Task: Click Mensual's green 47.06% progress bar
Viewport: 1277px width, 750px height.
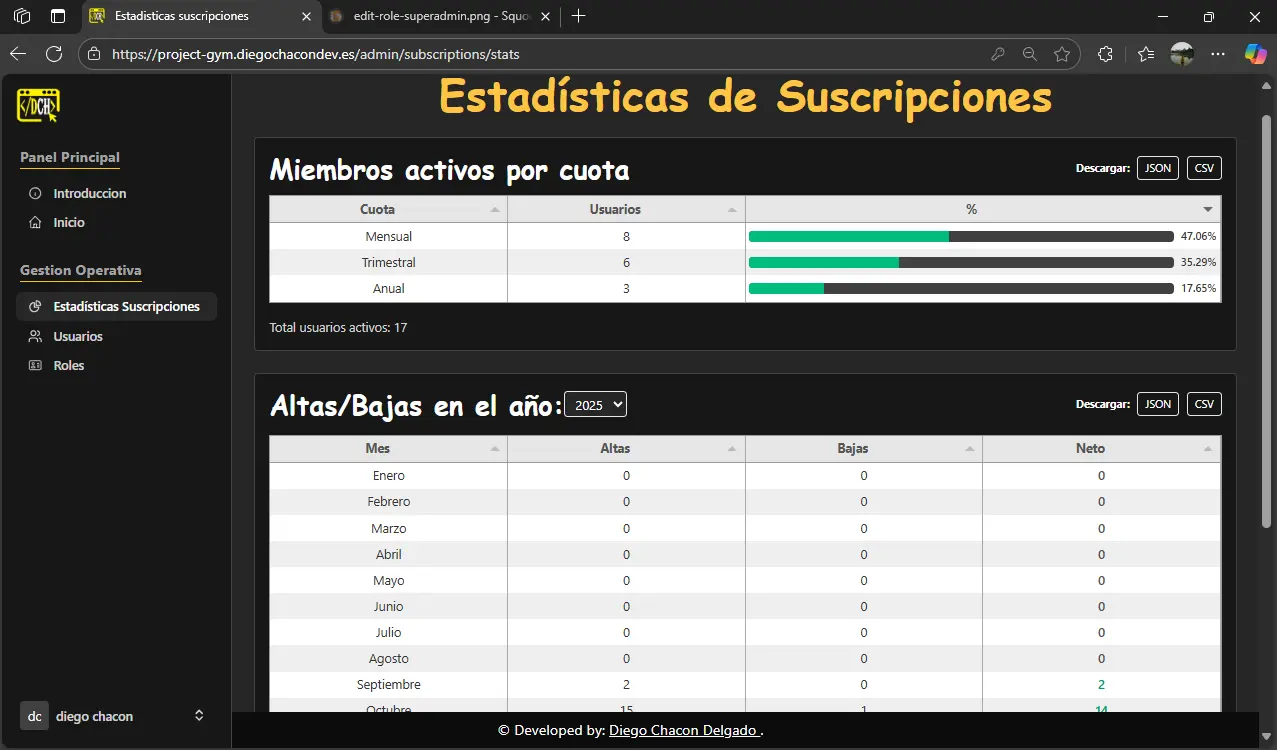Action: (848, 236)
